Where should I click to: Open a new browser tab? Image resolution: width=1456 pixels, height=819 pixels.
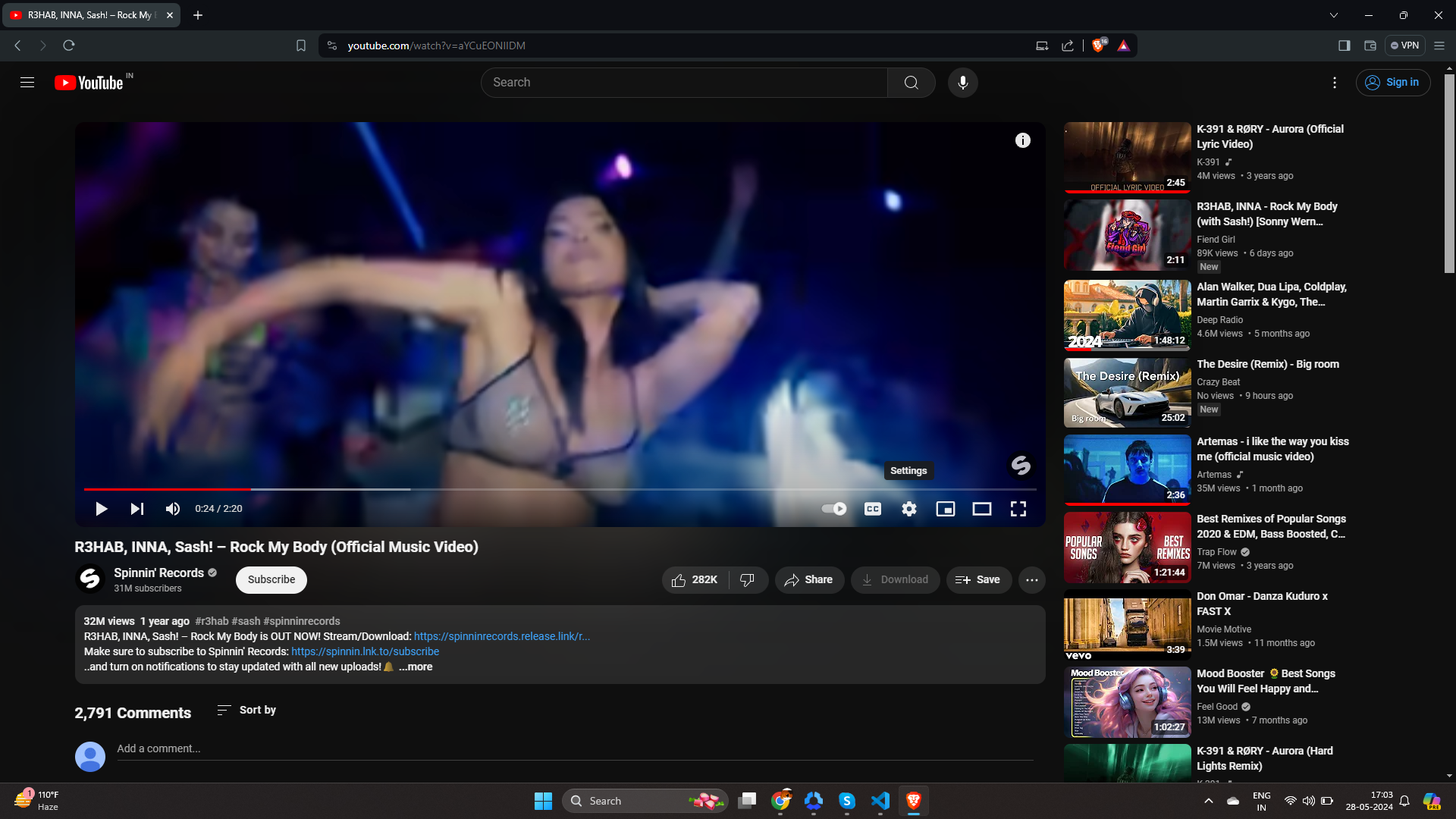click(198, 15)
